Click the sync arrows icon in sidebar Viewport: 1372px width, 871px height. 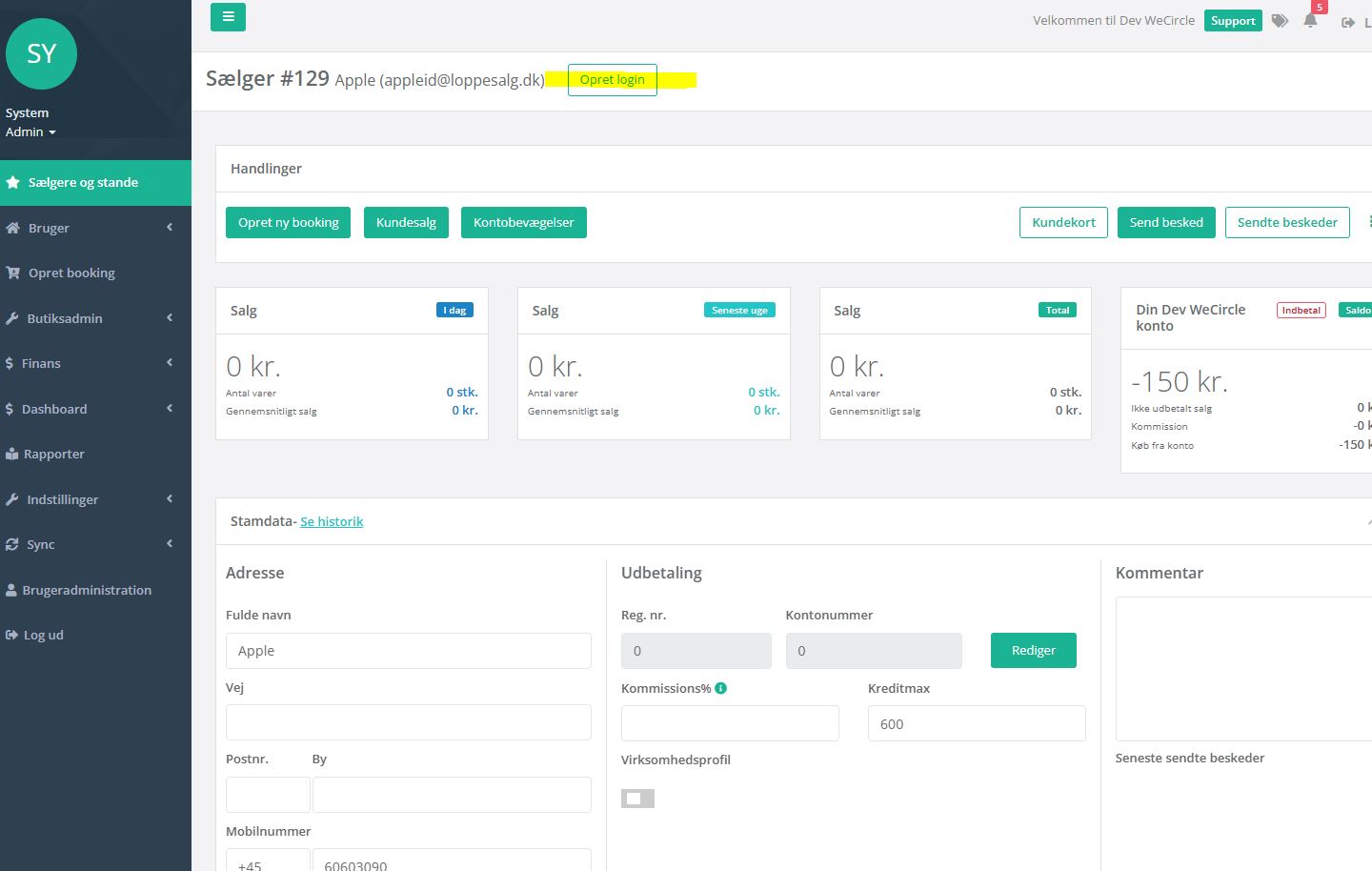point(12,544)
